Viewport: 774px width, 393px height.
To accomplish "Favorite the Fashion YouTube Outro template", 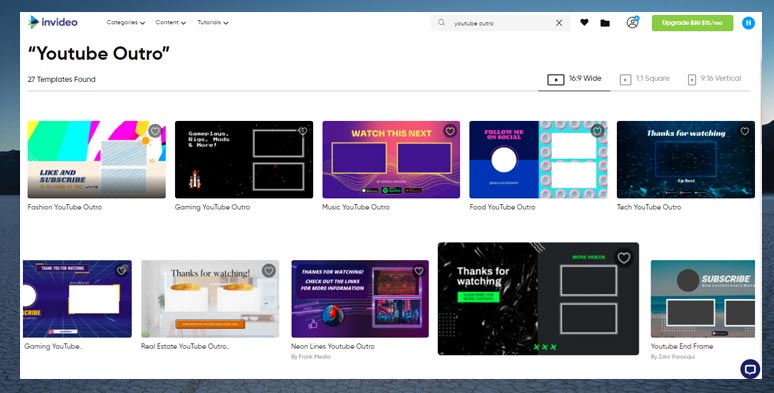I will [155, 131].
